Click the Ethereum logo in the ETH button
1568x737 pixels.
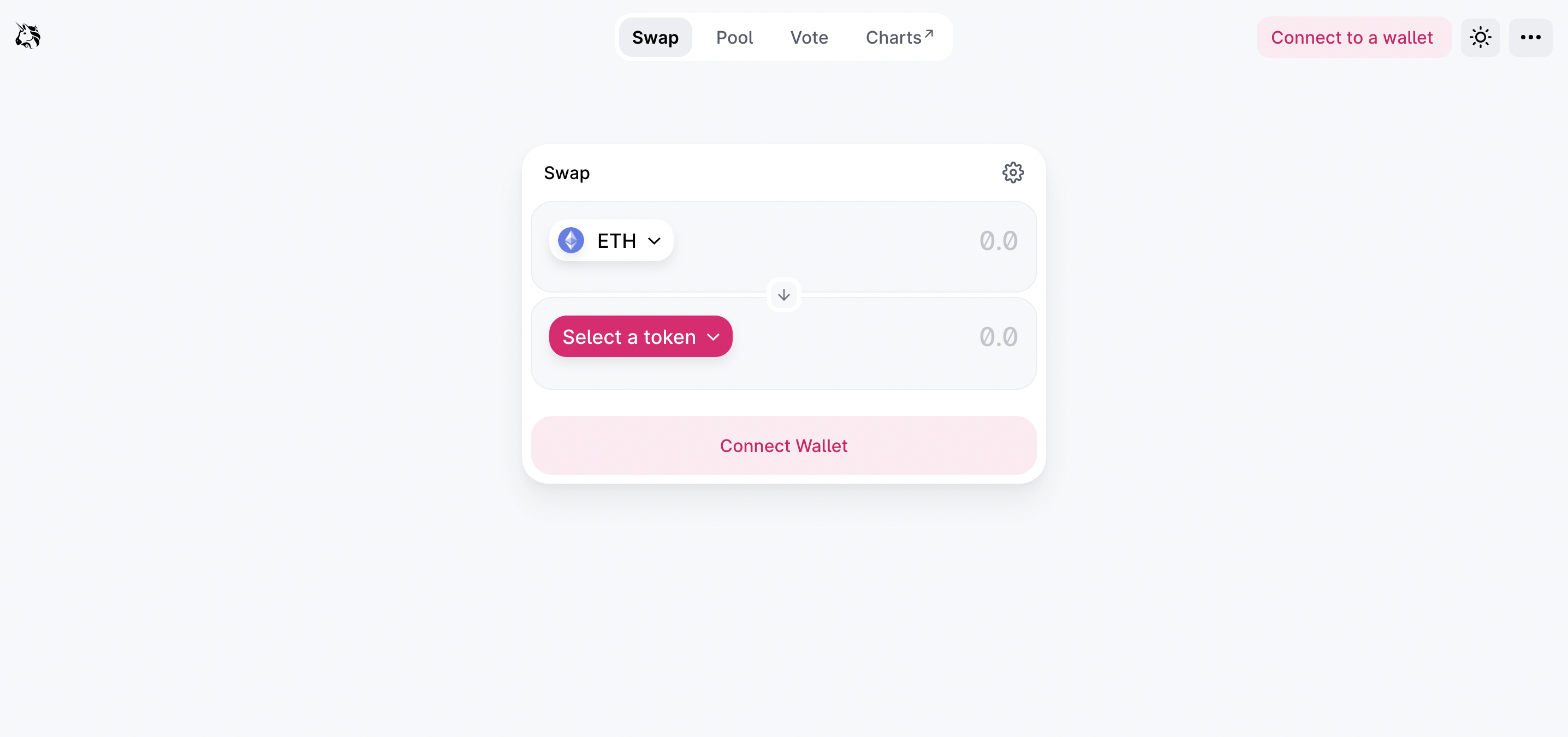(x=571, y=240)
